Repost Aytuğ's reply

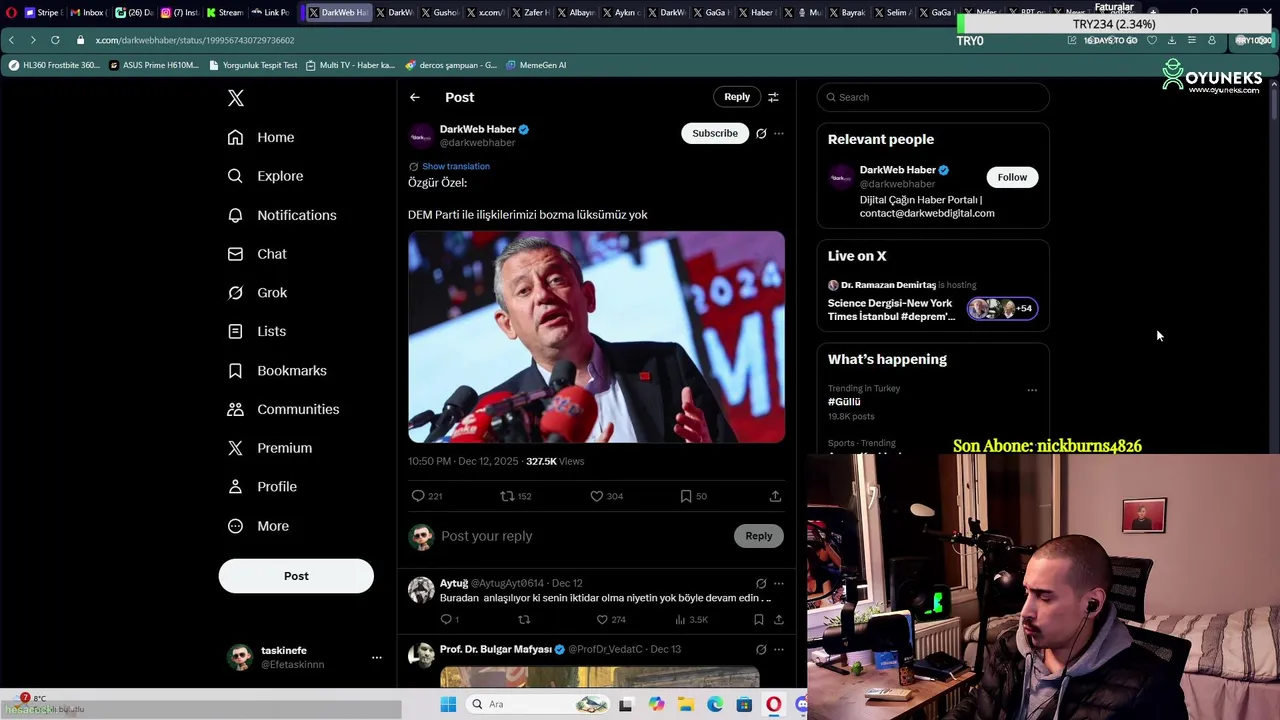point(523,620)
